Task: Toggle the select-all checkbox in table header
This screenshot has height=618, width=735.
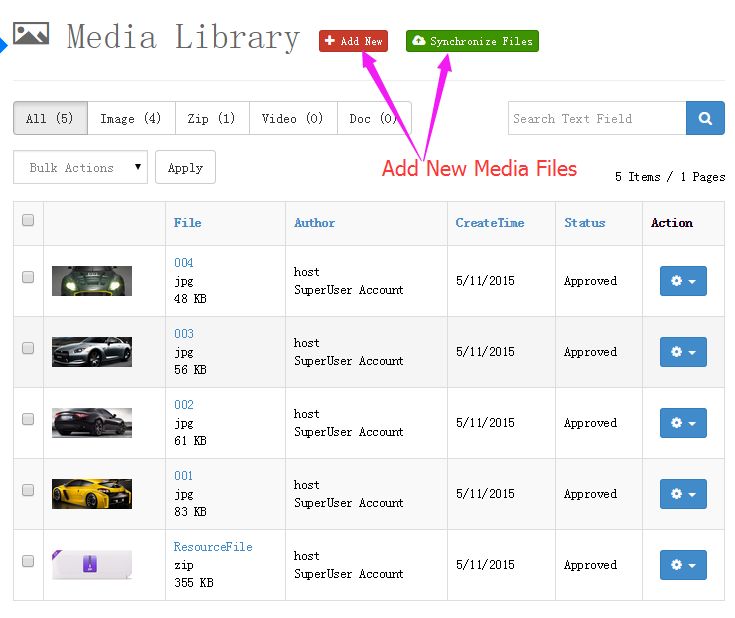Action: [28, 221]
